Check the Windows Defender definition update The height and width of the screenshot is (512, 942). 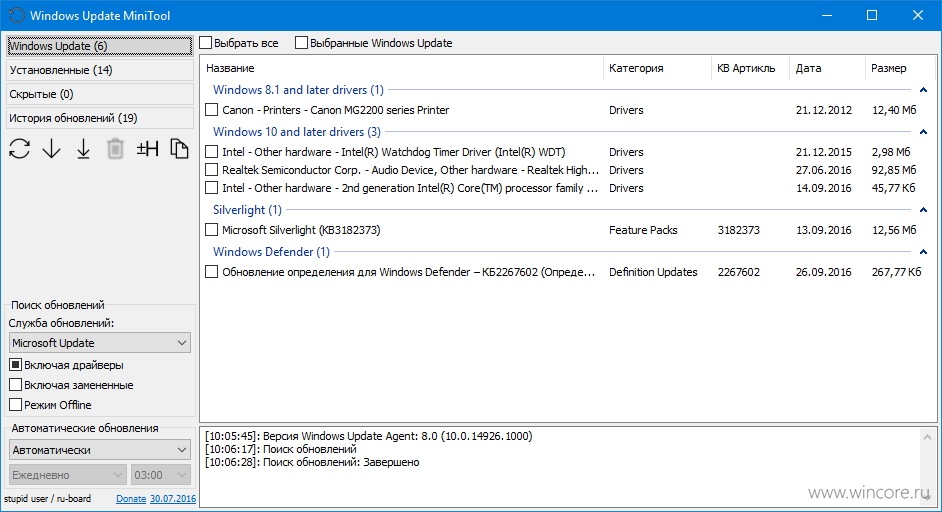[x=211, y=272]
